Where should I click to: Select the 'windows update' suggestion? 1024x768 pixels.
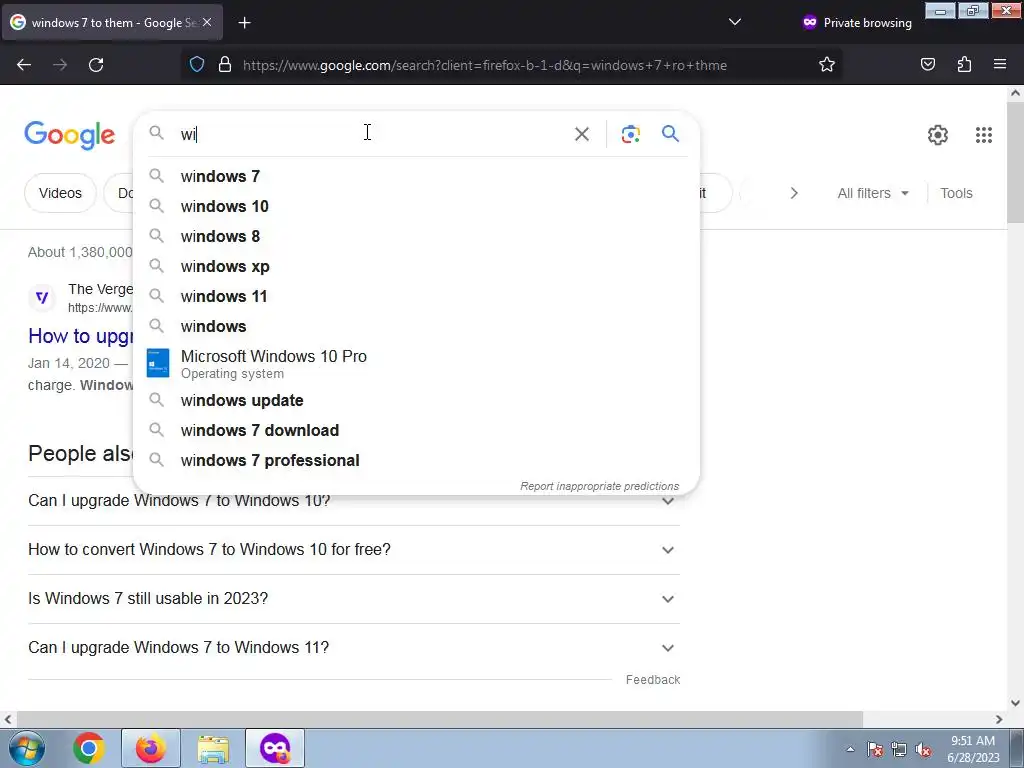[x=416, y=400]
